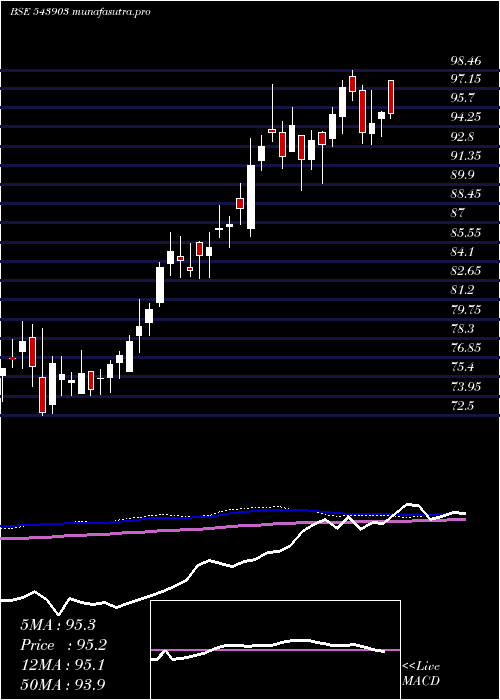The width and height of the screenshot is (500, 700).
Task: Click the 97.15 price axis label
Action: (x=466, y=79)
